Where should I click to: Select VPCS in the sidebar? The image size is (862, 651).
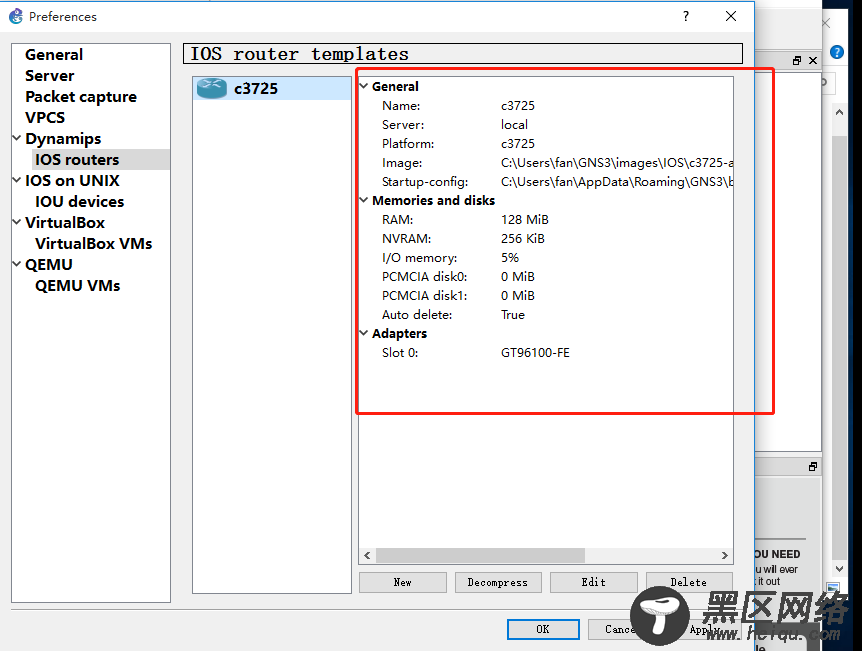point(45,118)
